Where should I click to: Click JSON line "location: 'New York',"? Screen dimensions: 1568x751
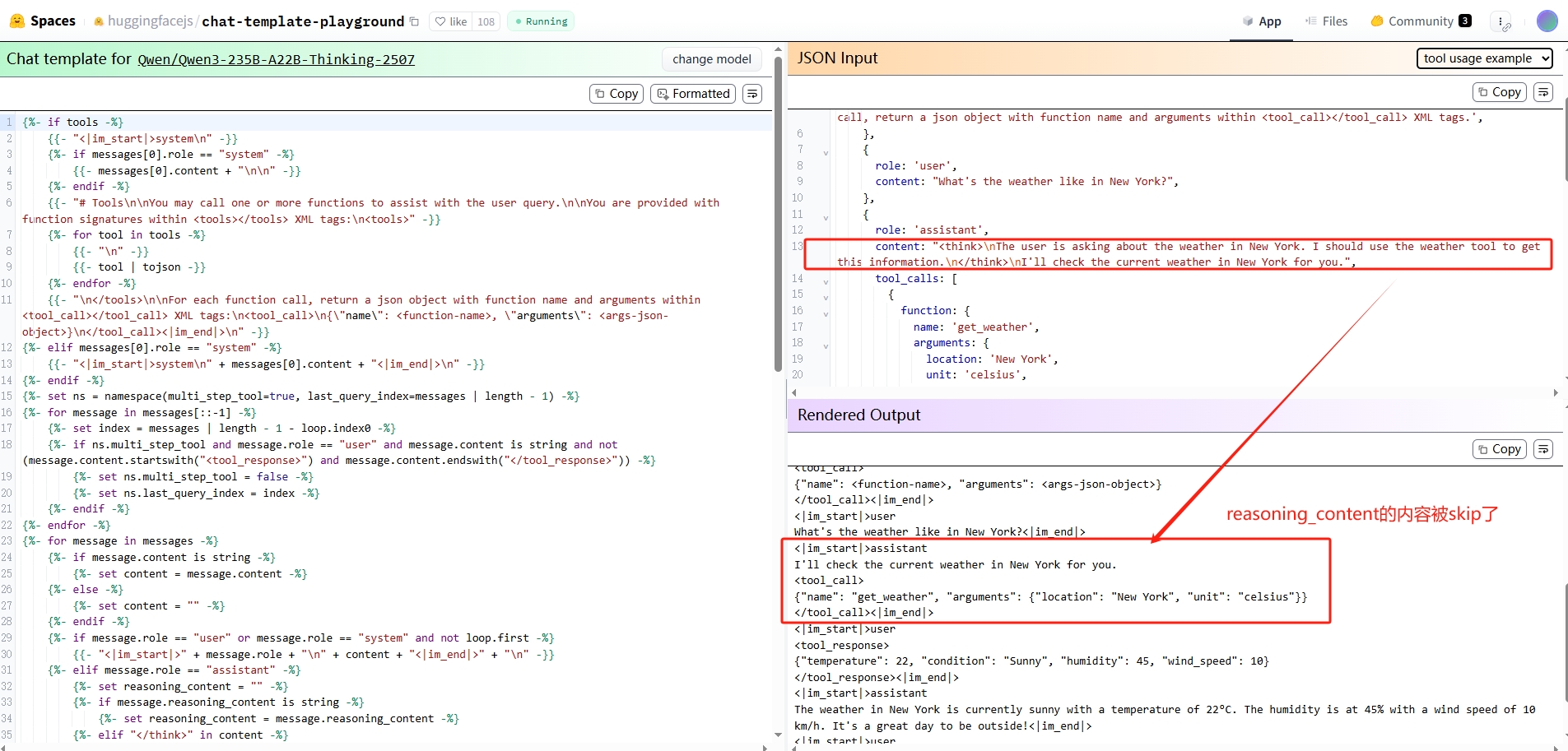[992, 359]
